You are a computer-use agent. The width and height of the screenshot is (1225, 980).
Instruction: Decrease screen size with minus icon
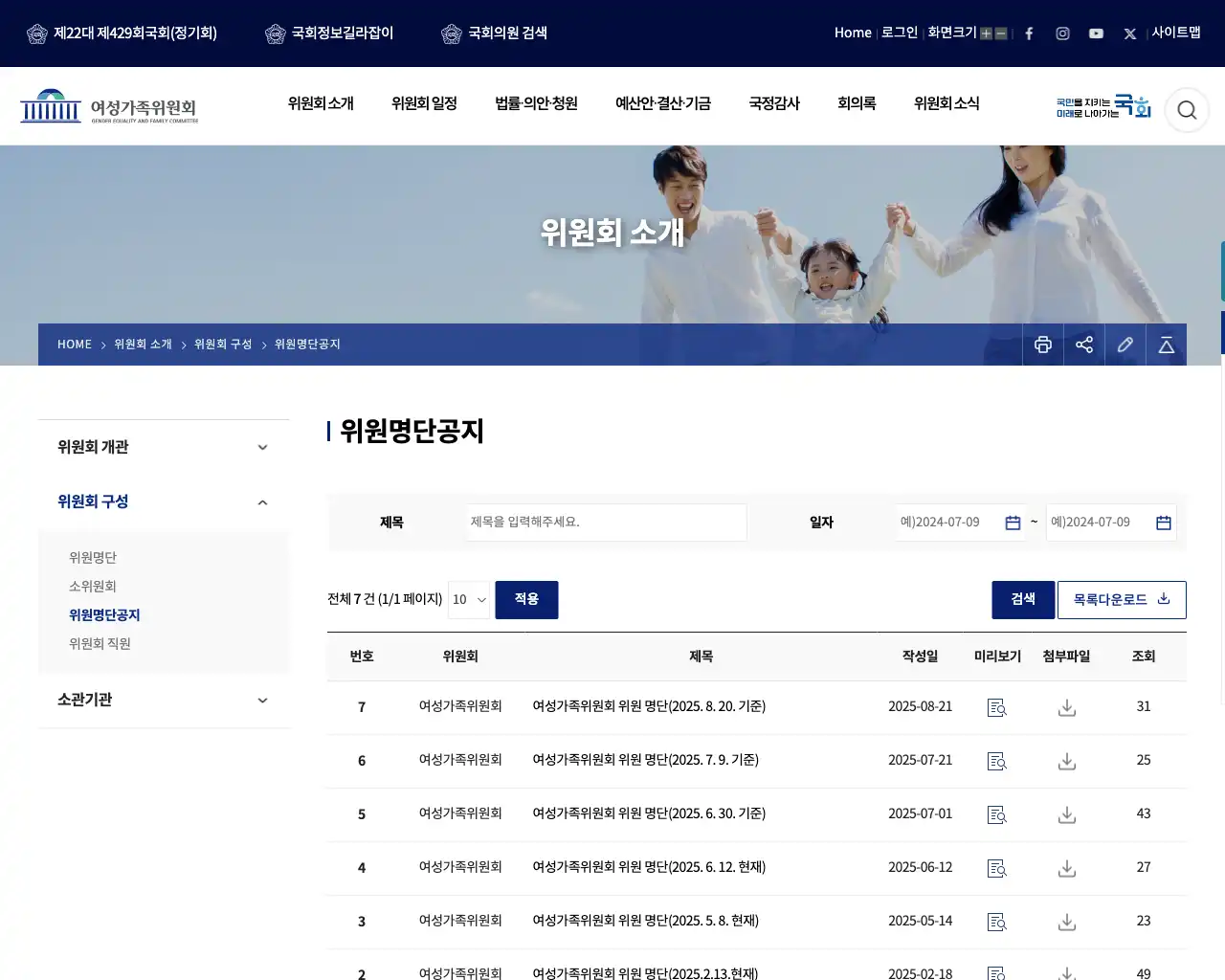coord(1001,33)
